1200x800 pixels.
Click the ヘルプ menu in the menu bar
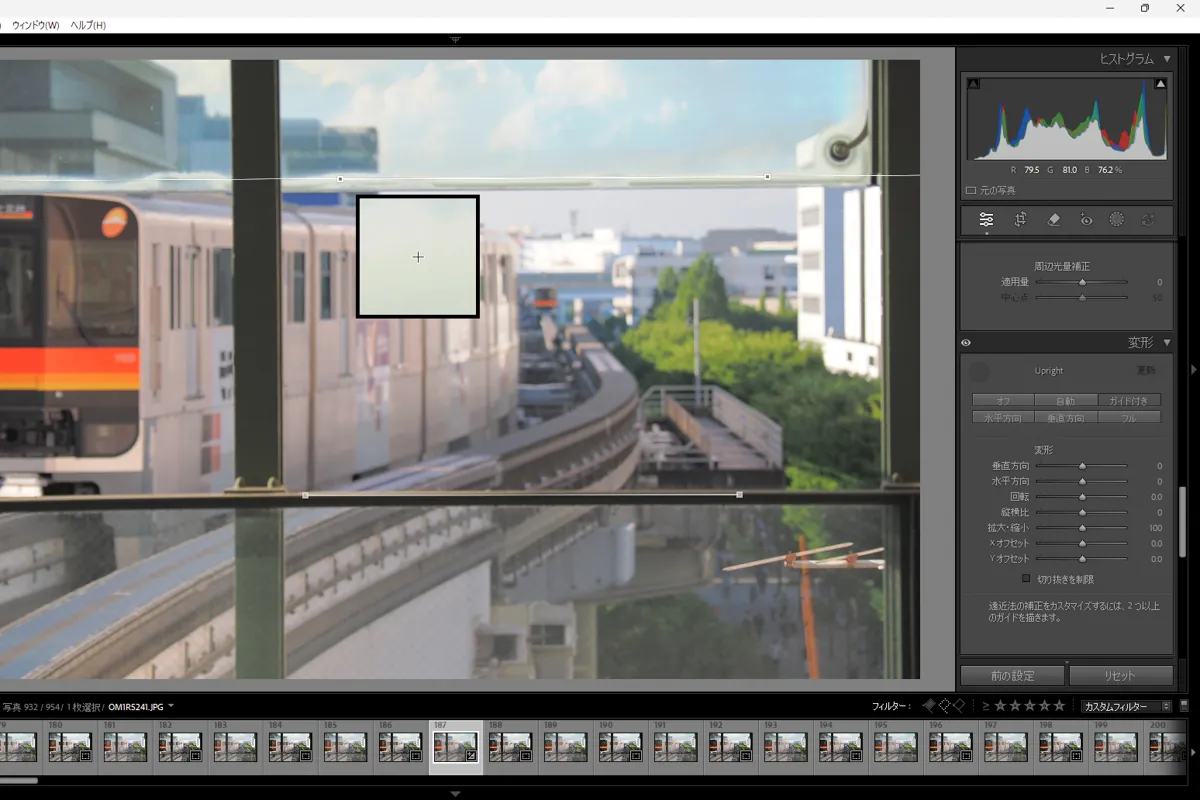[x=86, y=24]
